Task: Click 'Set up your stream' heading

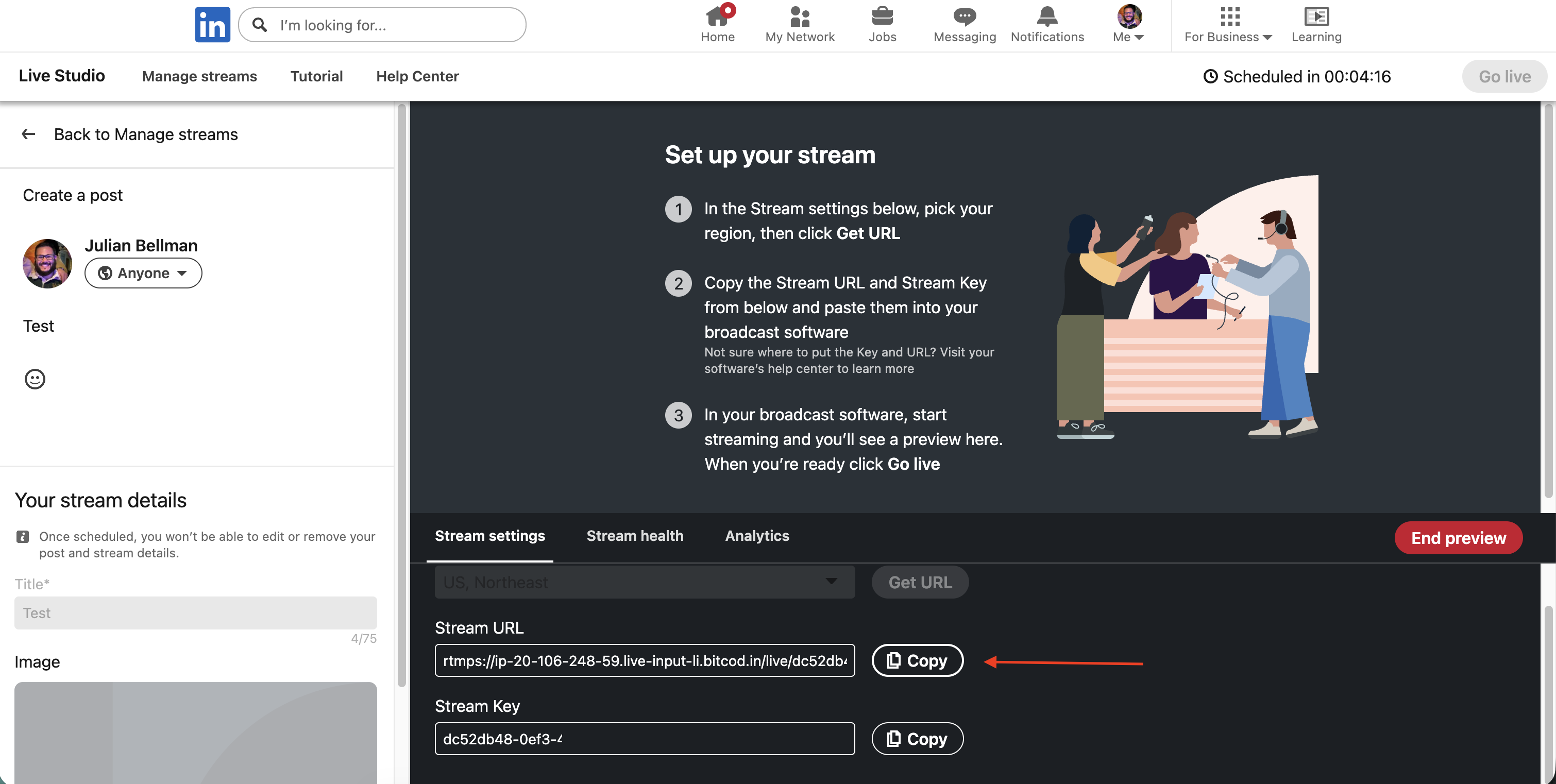Action: pyautogui.click(x=770, y=155)
